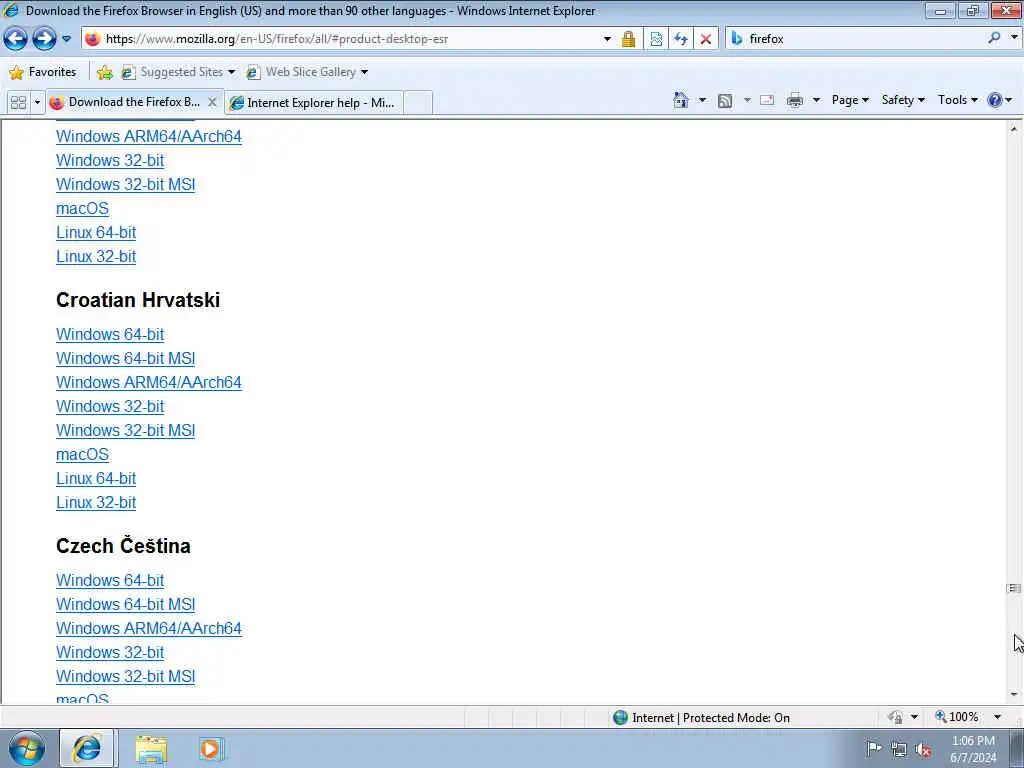Click the vertical scrollbar thumb
The height and width of the screenshot is (768, 1024).
pos(1014,588)
